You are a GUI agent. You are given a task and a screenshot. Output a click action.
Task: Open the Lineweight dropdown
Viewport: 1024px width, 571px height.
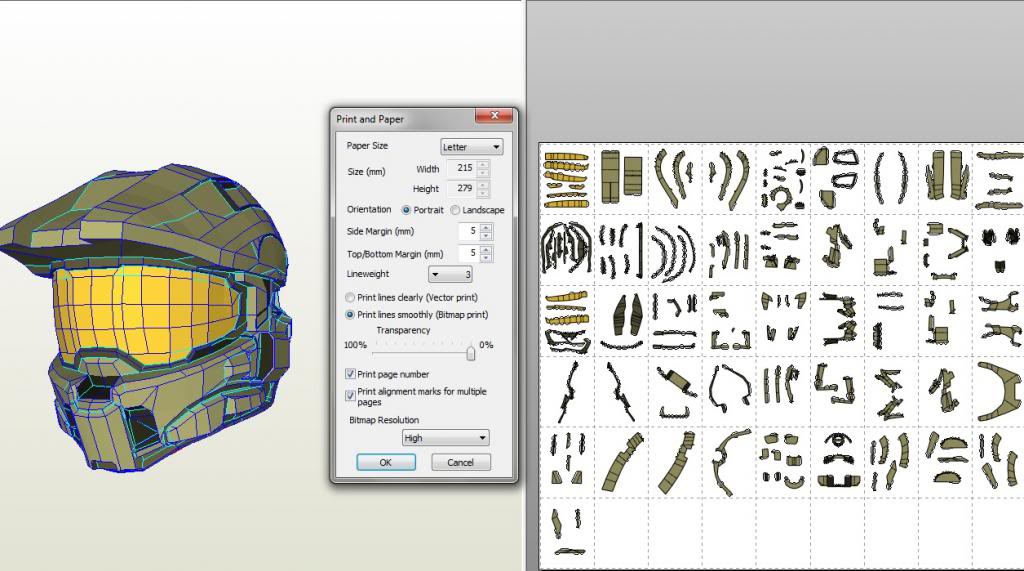[x=450, y=274]
